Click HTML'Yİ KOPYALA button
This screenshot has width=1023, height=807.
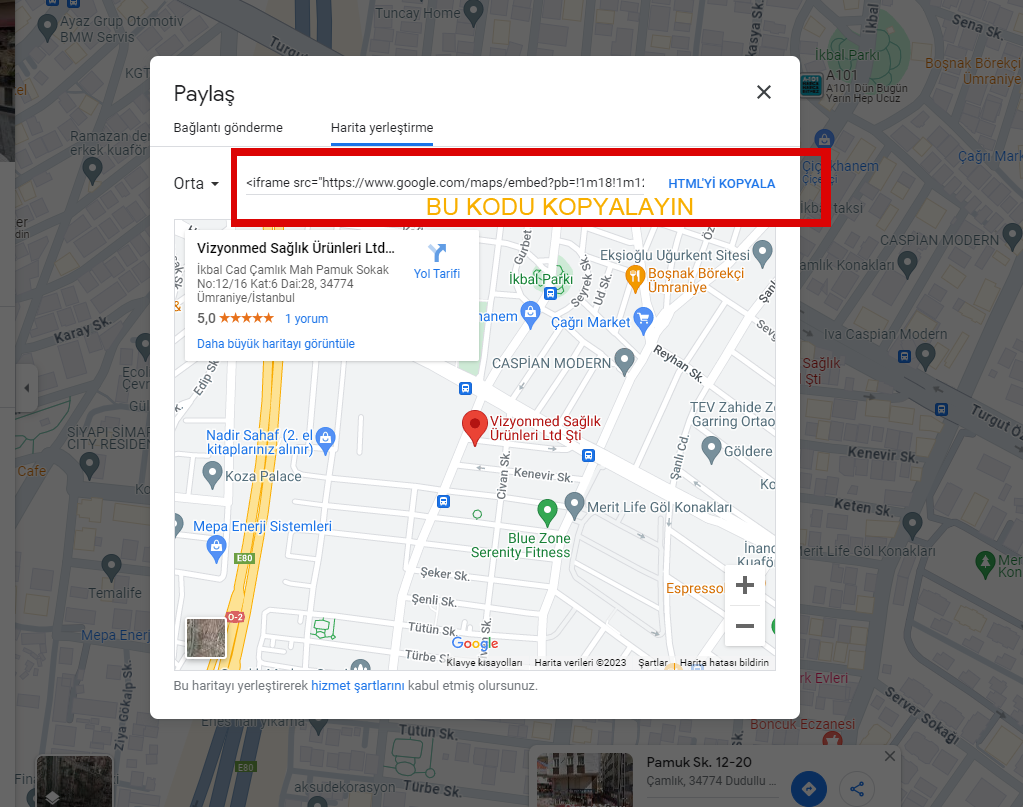[x=722, y=184]
